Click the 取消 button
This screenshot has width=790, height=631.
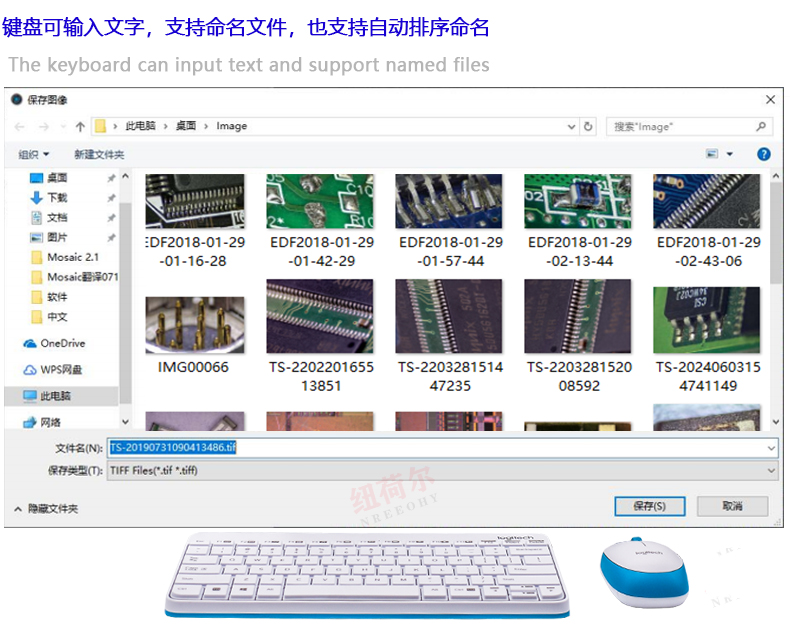tap(733, 506)
